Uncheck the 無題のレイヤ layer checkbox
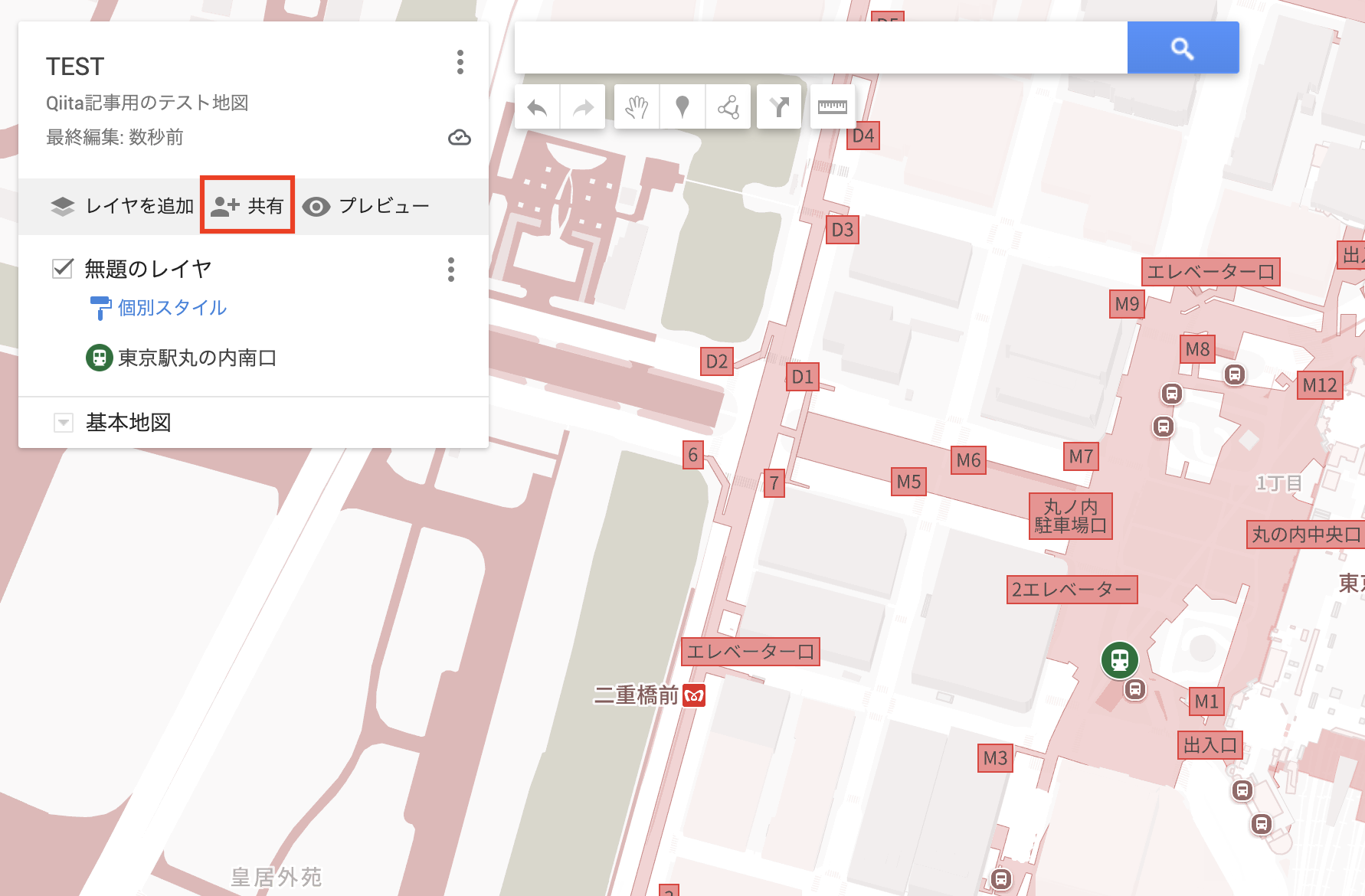Viewport: 1365px width, 896px height. pos(63,269)
